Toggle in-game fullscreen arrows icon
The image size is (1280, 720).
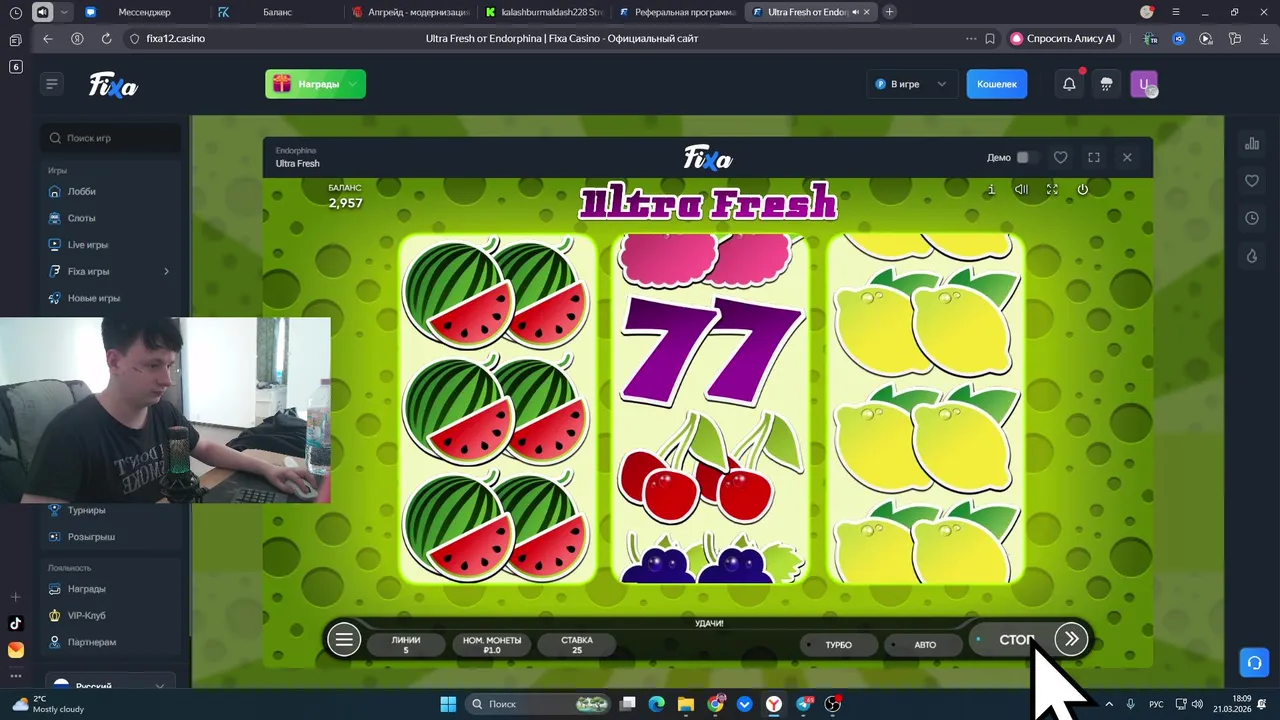[x=1052, y=189]
